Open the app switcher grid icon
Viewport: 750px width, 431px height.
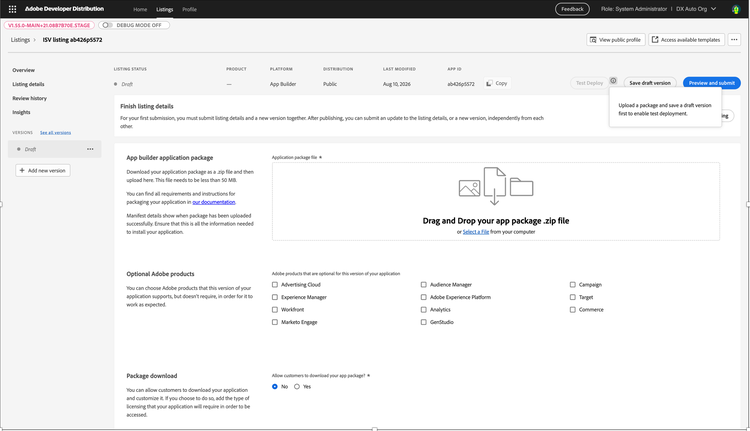tap(12, 9)
